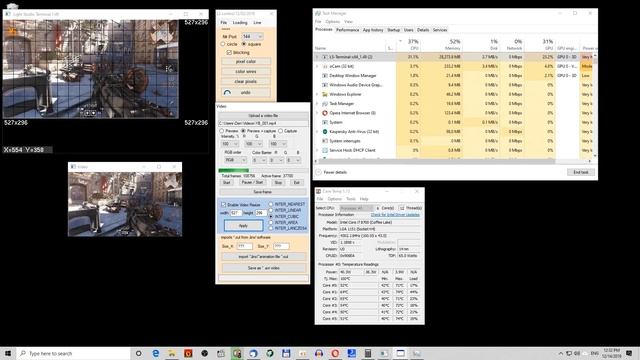Image resolution: width=640 pixels, height=360 pixels.
Task: Select the circle pixel shape option
Action: click(223, 44)
